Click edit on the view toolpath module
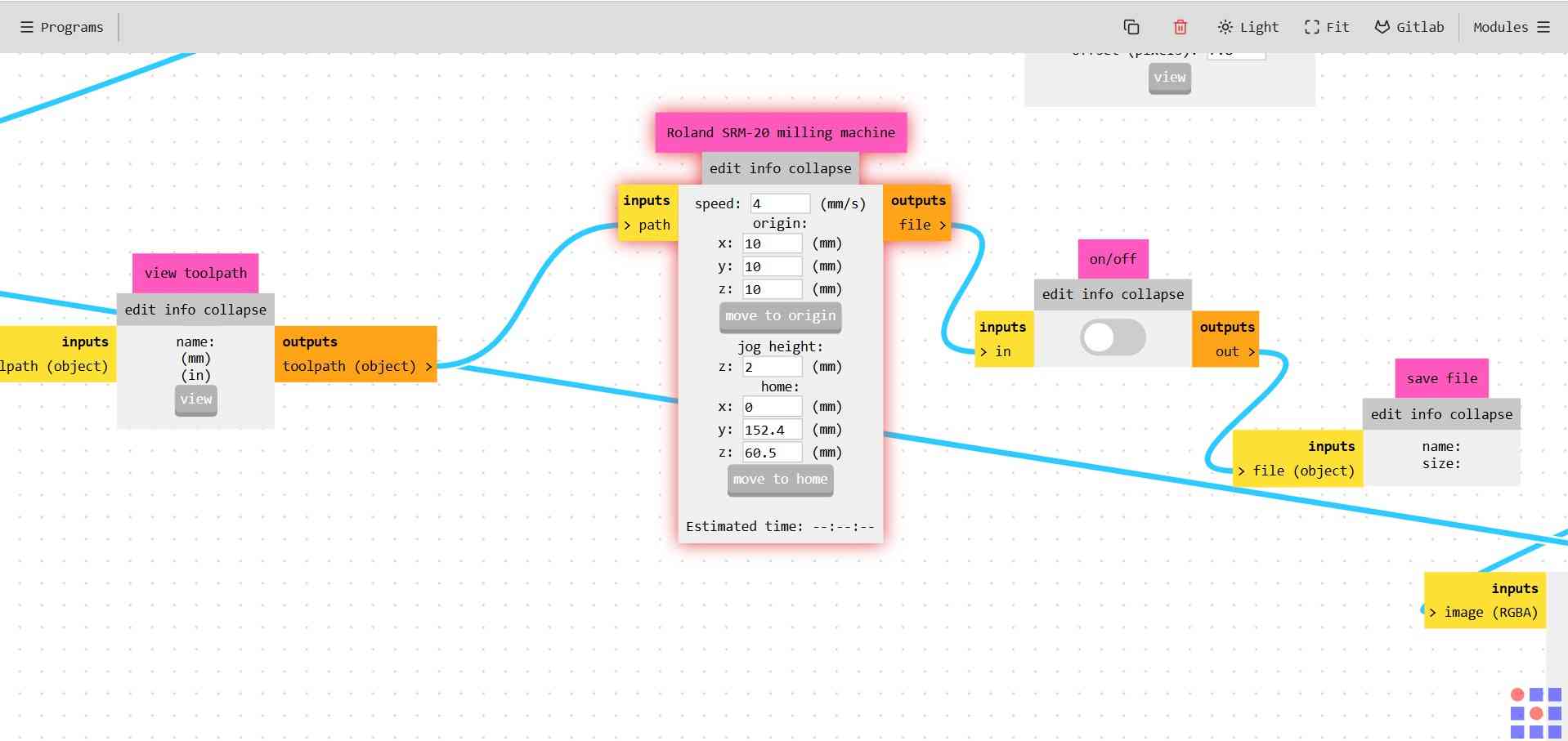The image size is (1568, 741). [x=140, y=310]
